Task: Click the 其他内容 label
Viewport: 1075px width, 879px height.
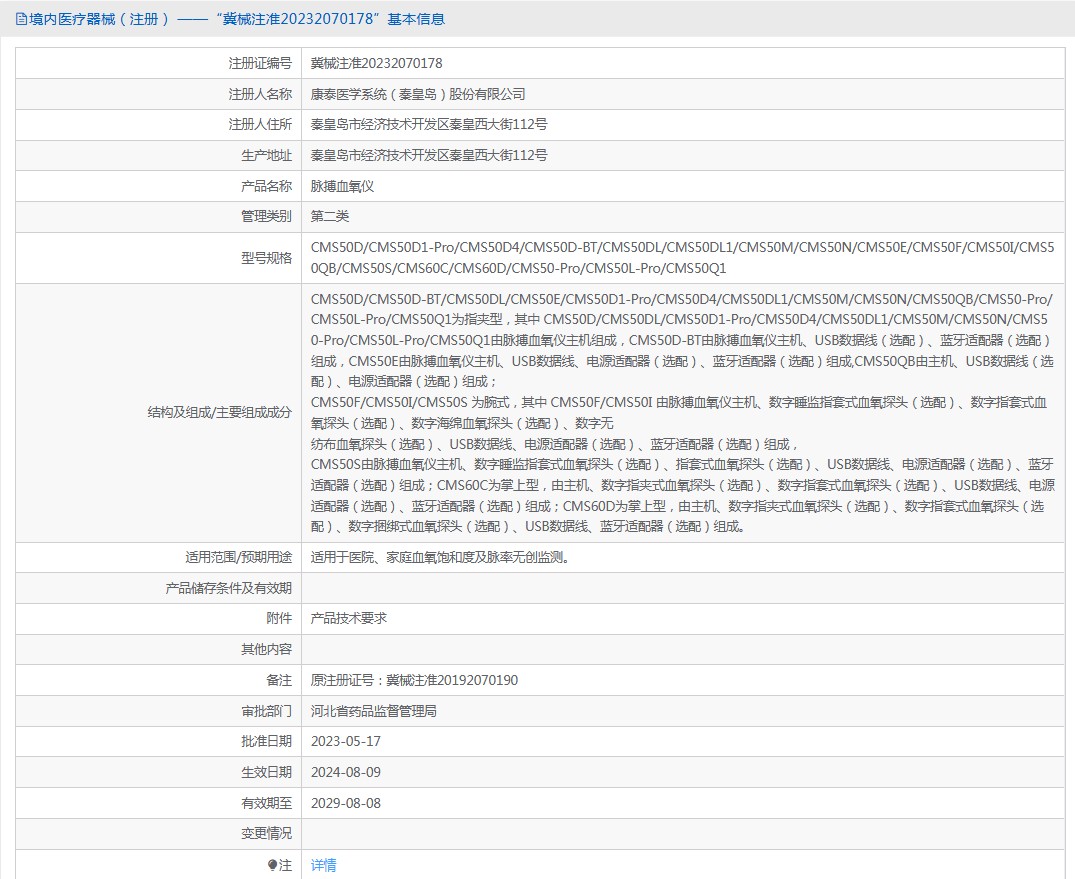Action: (266, 649)
